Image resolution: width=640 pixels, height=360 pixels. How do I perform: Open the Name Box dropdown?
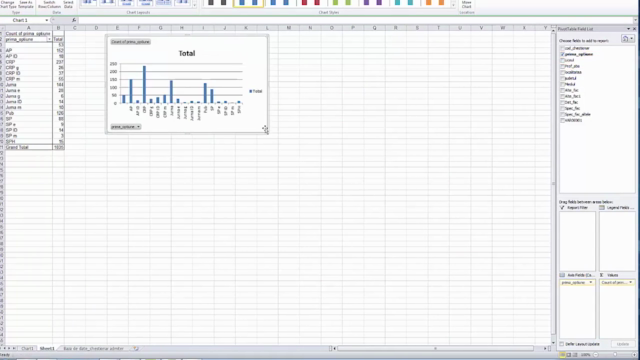click(x=47, y=20)
